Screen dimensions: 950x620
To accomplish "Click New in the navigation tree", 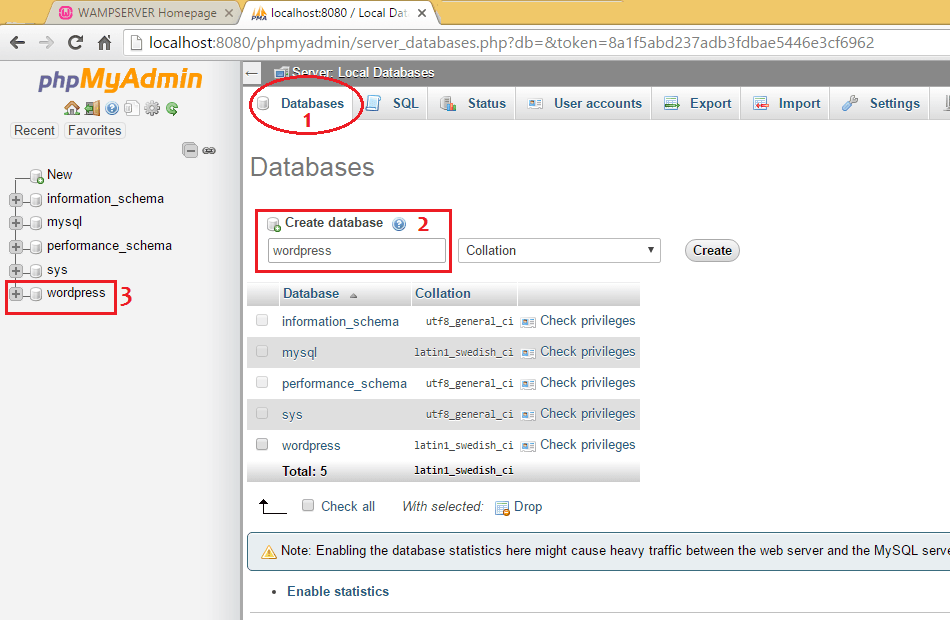I will pyautogui.click(x=59, y=175).
